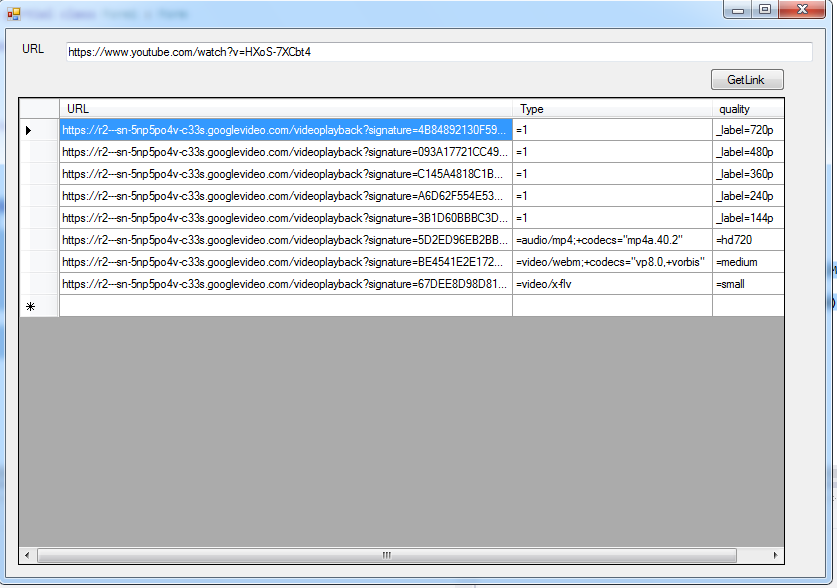Select the video/webm vp8.0 Type cell
837x588 pixels.
(612, 262)
